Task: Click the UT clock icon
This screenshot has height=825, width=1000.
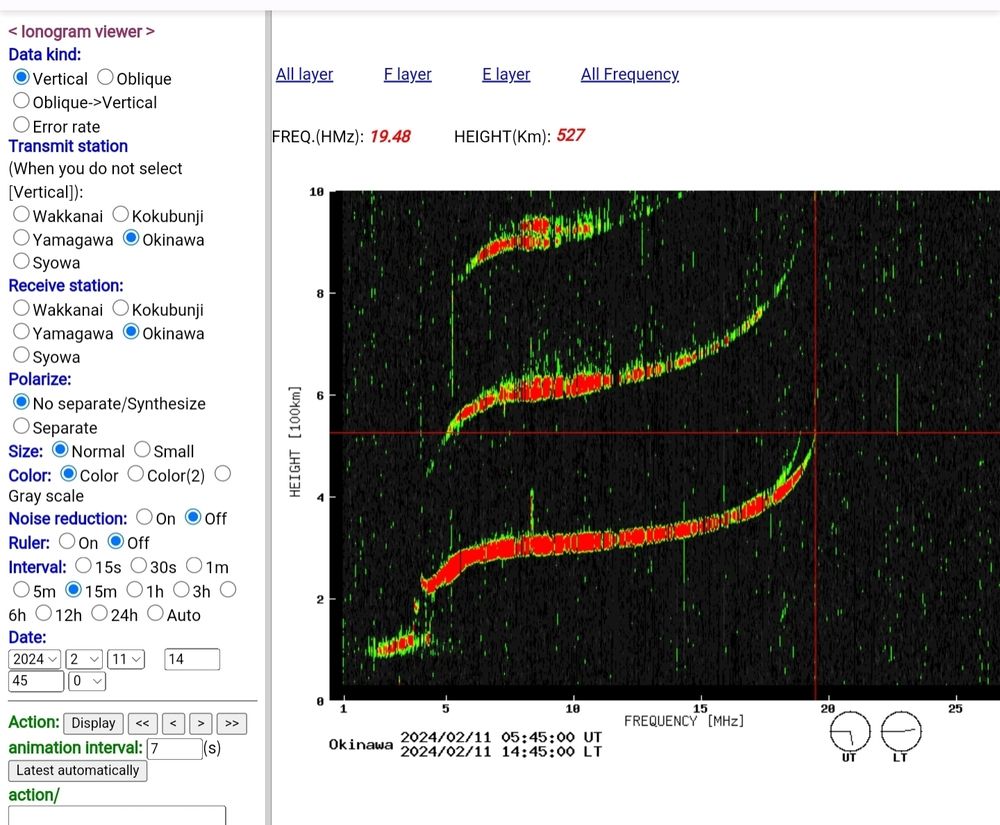Action: click(851, 732)
